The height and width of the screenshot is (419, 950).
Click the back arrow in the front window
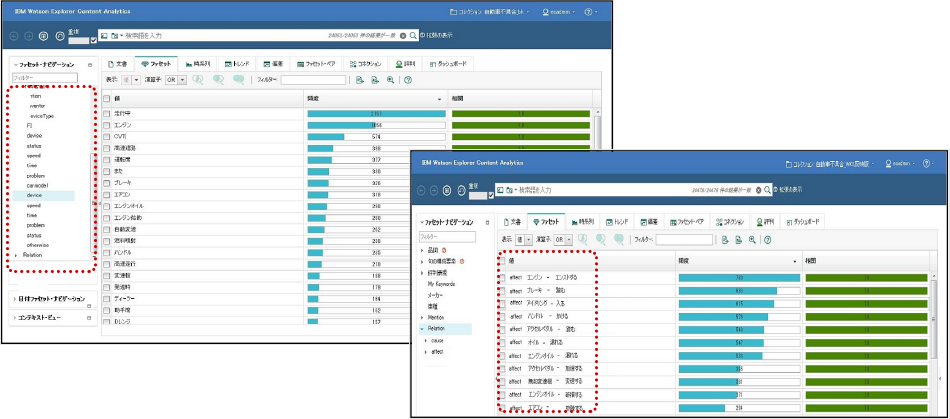[423, 190]
